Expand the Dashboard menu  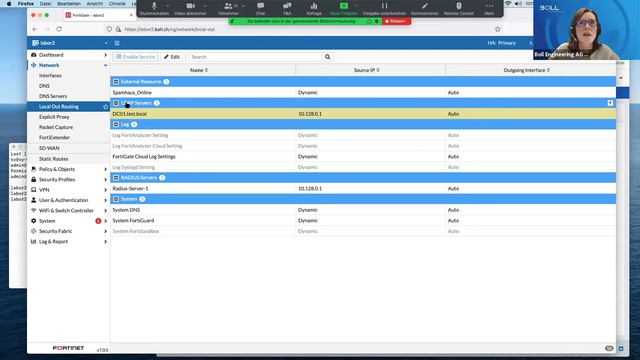69,55
